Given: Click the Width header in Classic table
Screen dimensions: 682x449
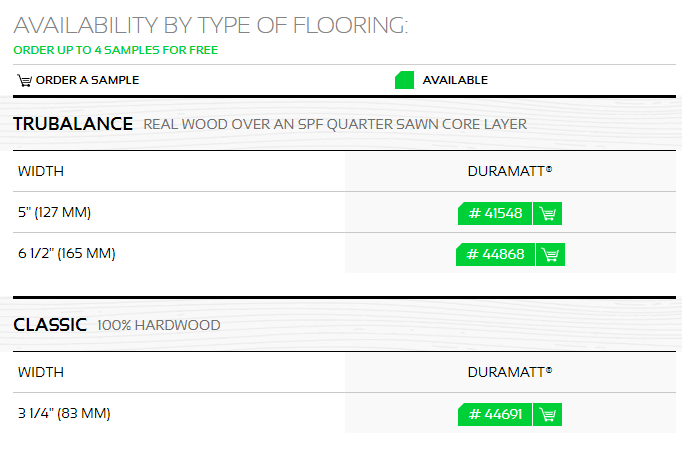Looking at the screenshot, I should (41, 372).
